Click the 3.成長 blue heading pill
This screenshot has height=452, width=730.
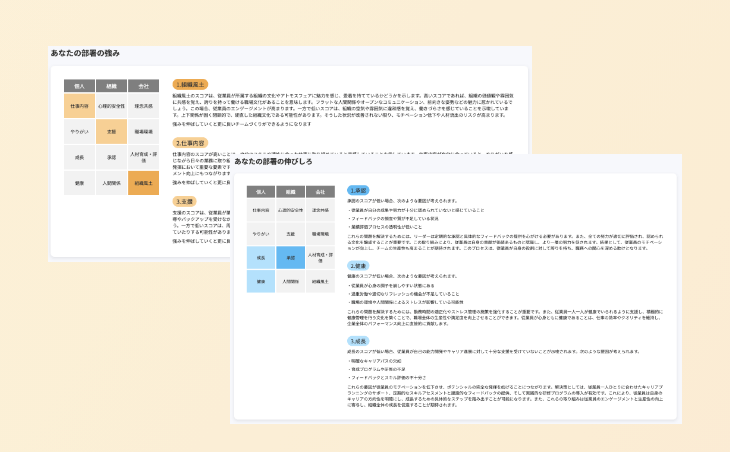tap(358, 341)
